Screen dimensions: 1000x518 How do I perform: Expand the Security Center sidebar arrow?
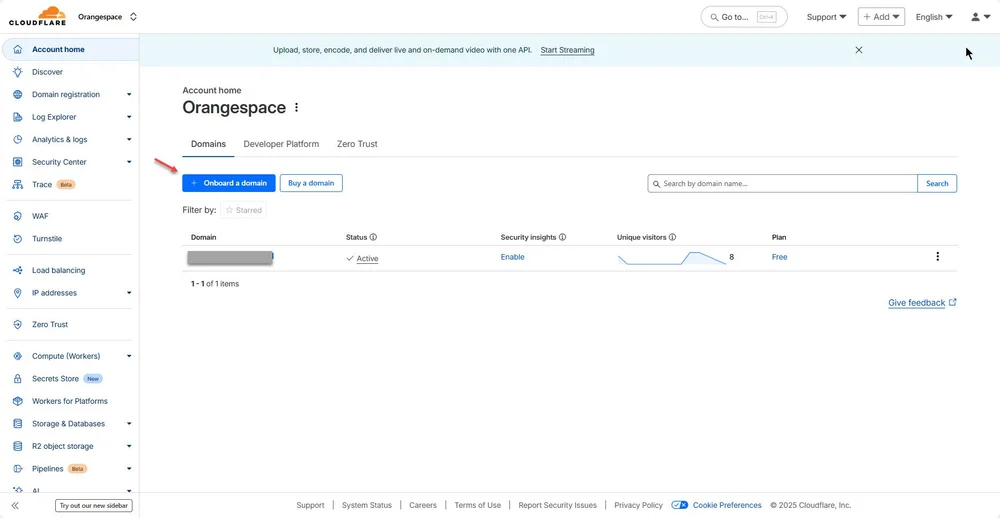(129, 162)
